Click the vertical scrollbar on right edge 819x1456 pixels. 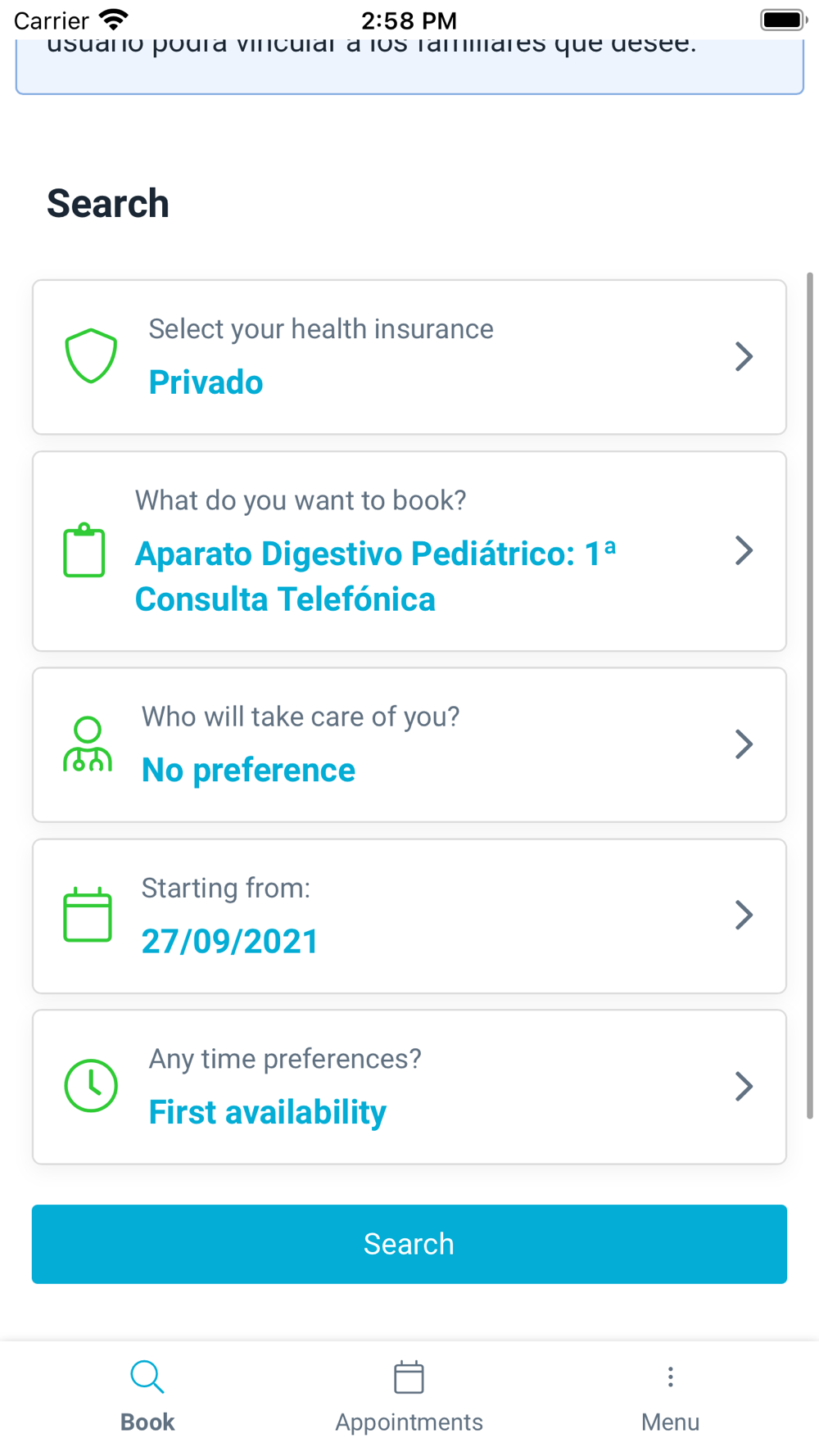click(x=810, y=695)
